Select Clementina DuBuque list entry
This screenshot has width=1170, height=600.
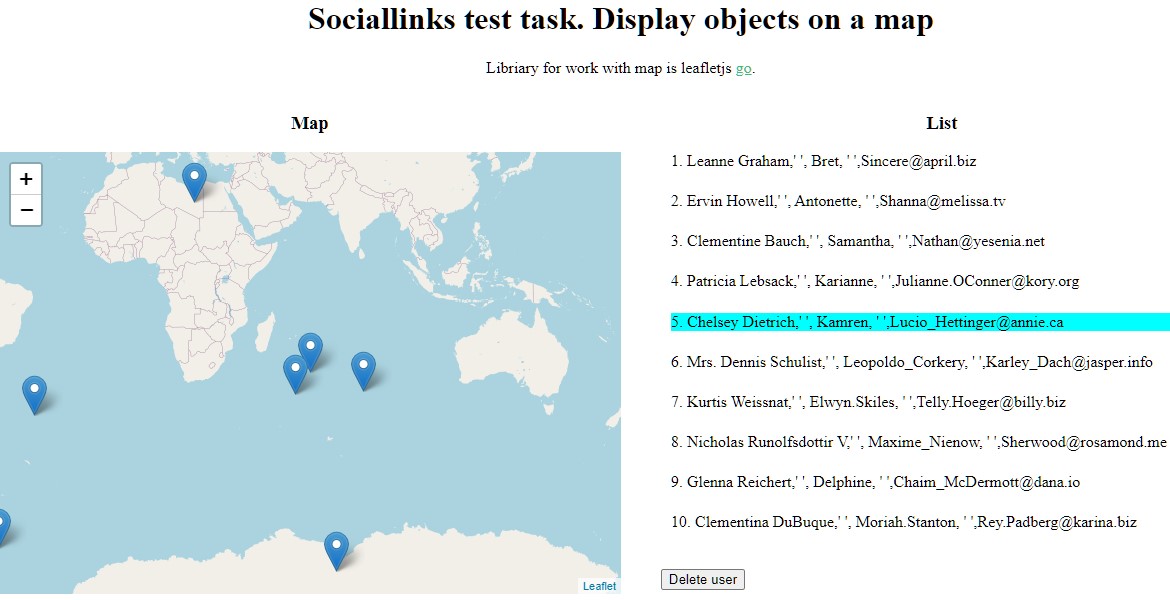tap(904, 522)
